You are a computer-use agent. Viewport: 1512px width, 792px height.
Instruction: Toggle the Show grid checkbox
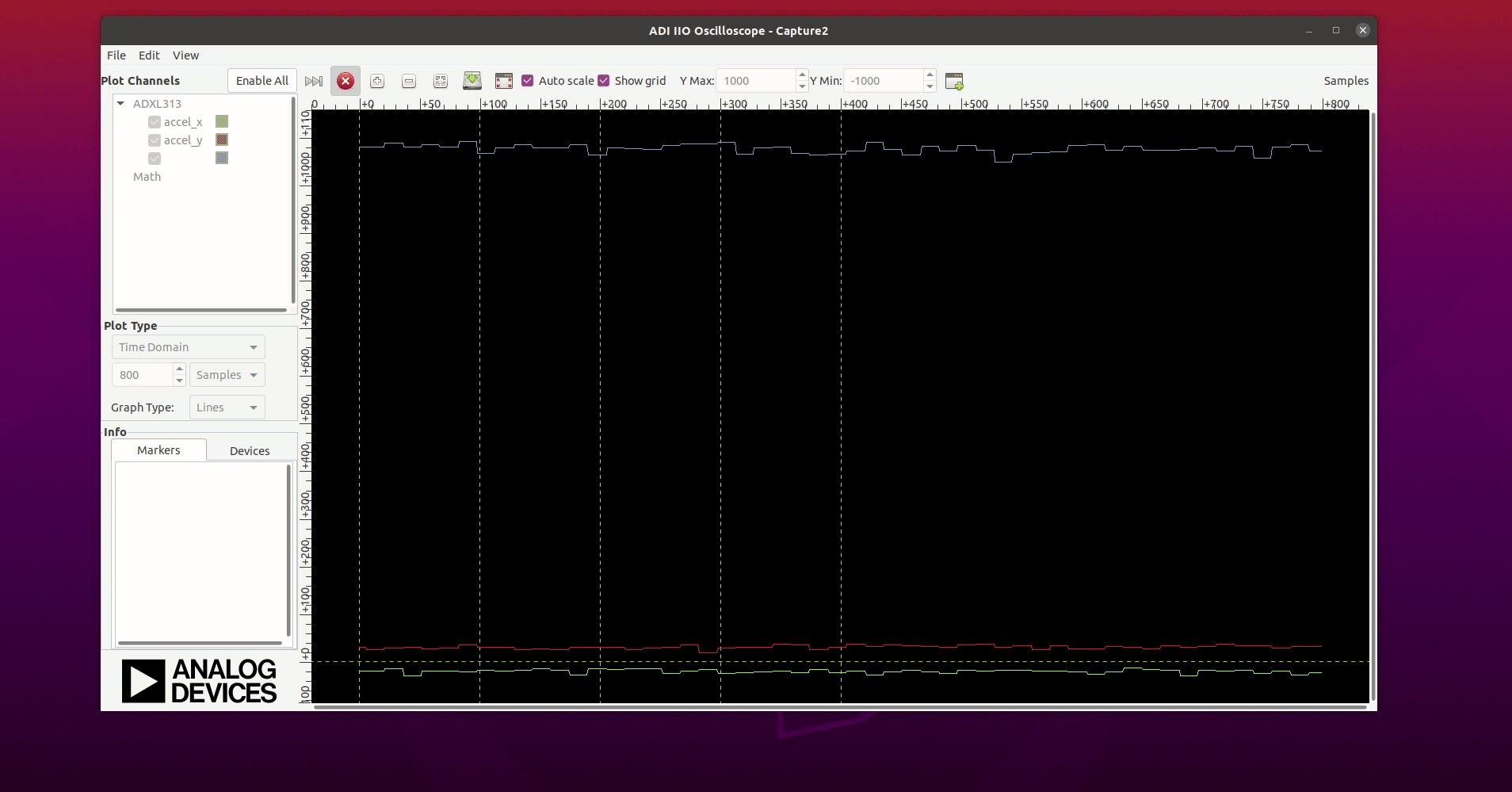coord(604,81)
